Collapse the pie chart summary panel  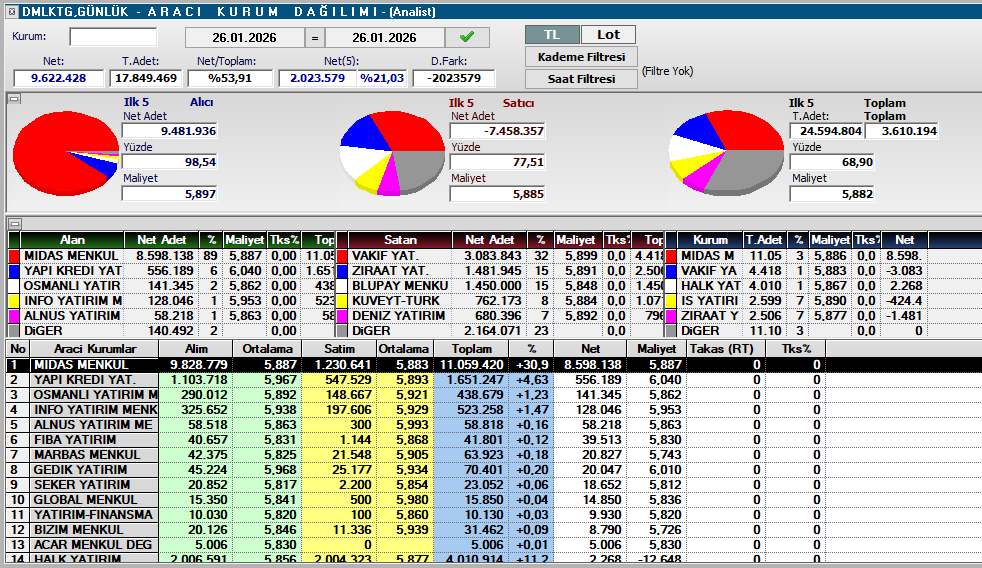14,99
